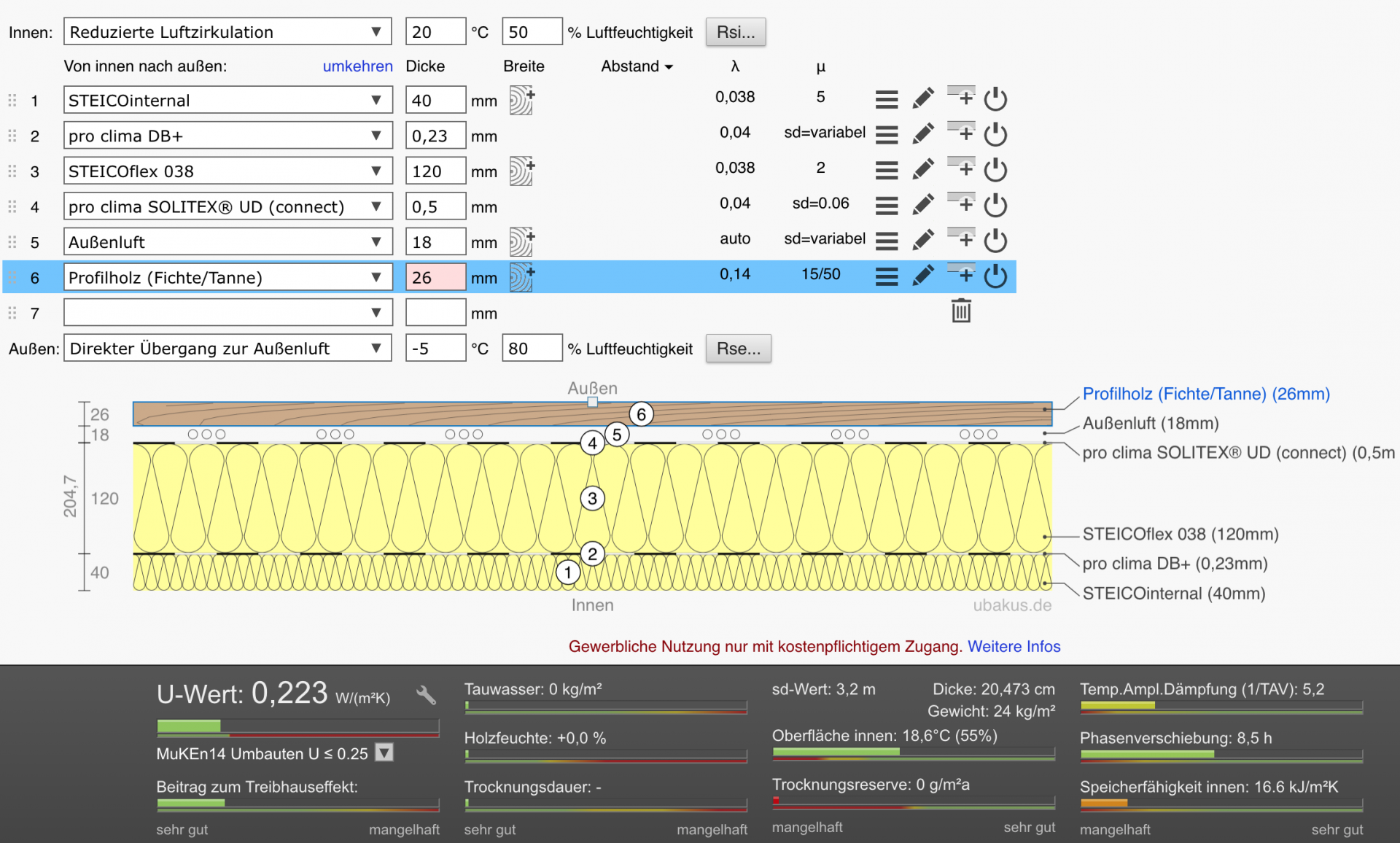This screenshot has height=843, width=1400.
Task: Expand the Abstand column header menu
Action: coord(637,66)
